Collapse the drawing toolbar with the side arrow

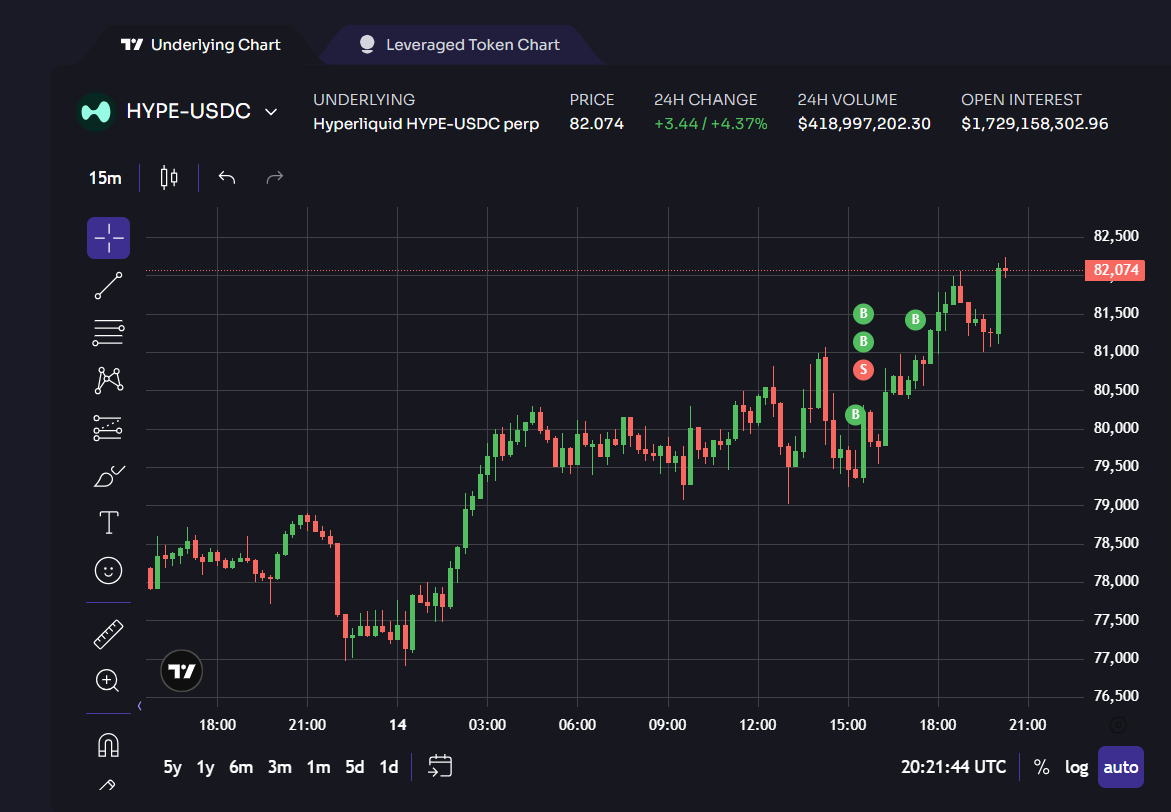click(140, 705)
